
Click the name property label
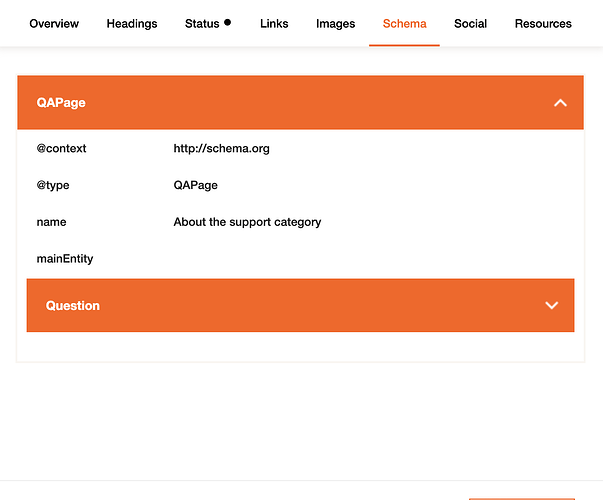[x=51, y=222]
